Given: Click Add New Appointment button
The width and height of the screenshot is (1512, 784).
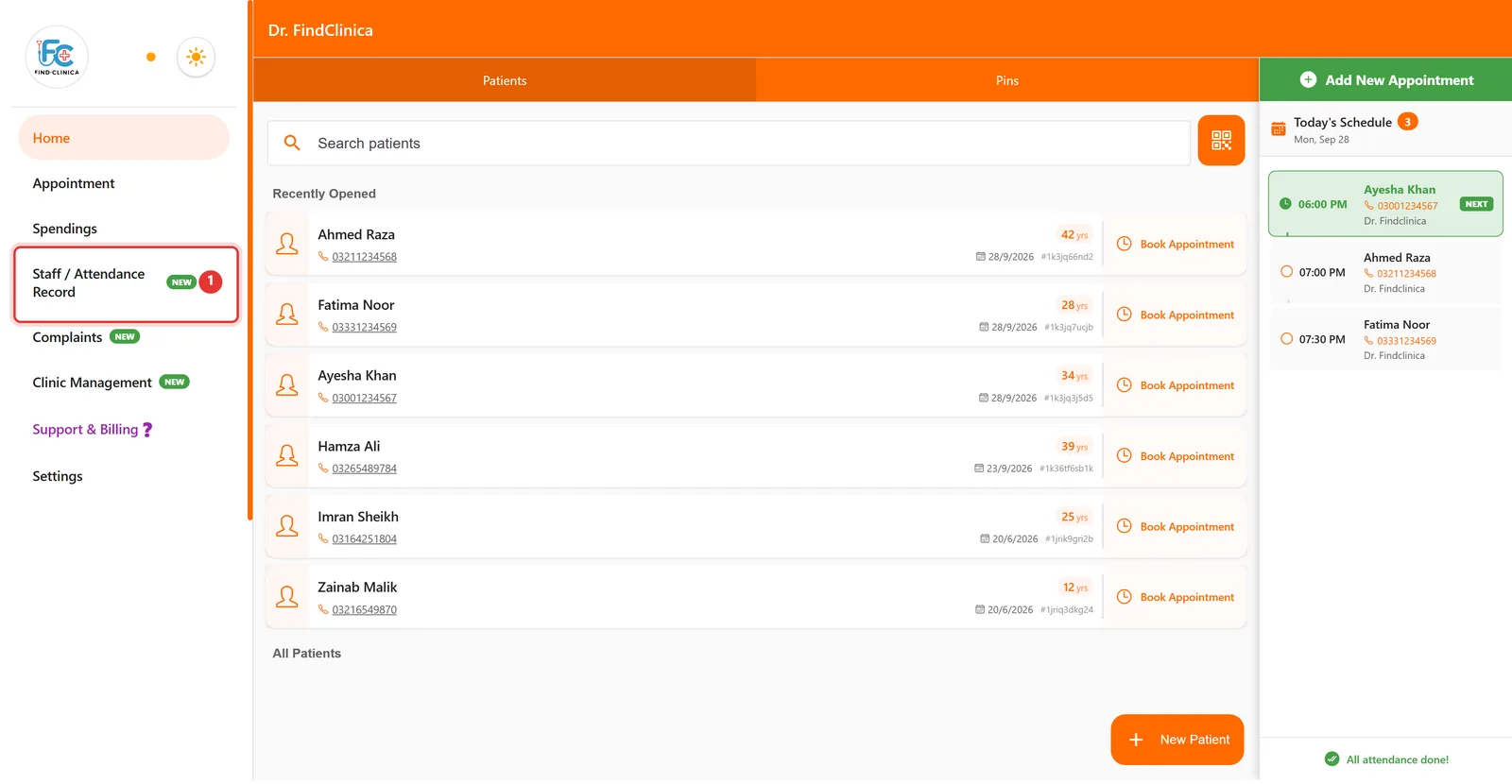Looking at the screenshot, I should pyautogui.click(x=1385, y=80).
